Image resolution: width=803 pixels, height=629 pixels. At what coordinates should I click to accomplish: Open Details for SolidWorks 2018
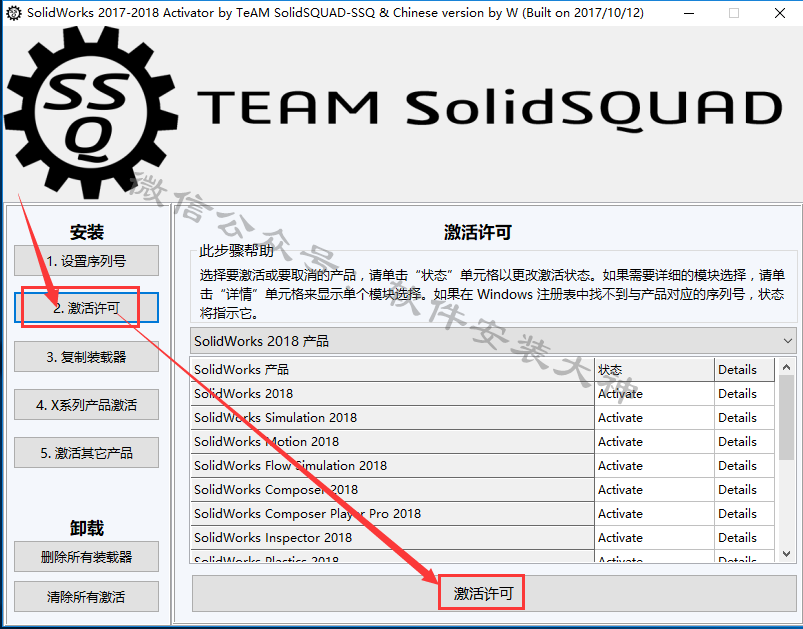click(745, 394)
